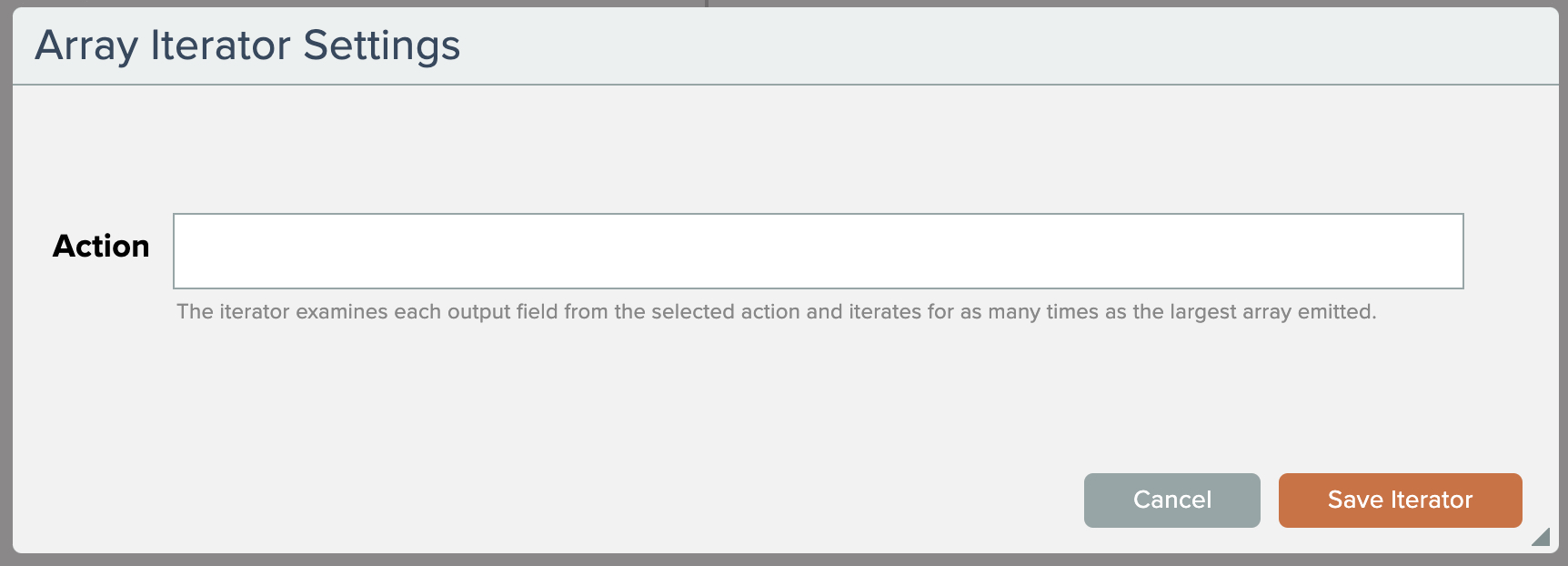Click the dialog resize handle icon

pyautogui.click(x=1541, y=537)
